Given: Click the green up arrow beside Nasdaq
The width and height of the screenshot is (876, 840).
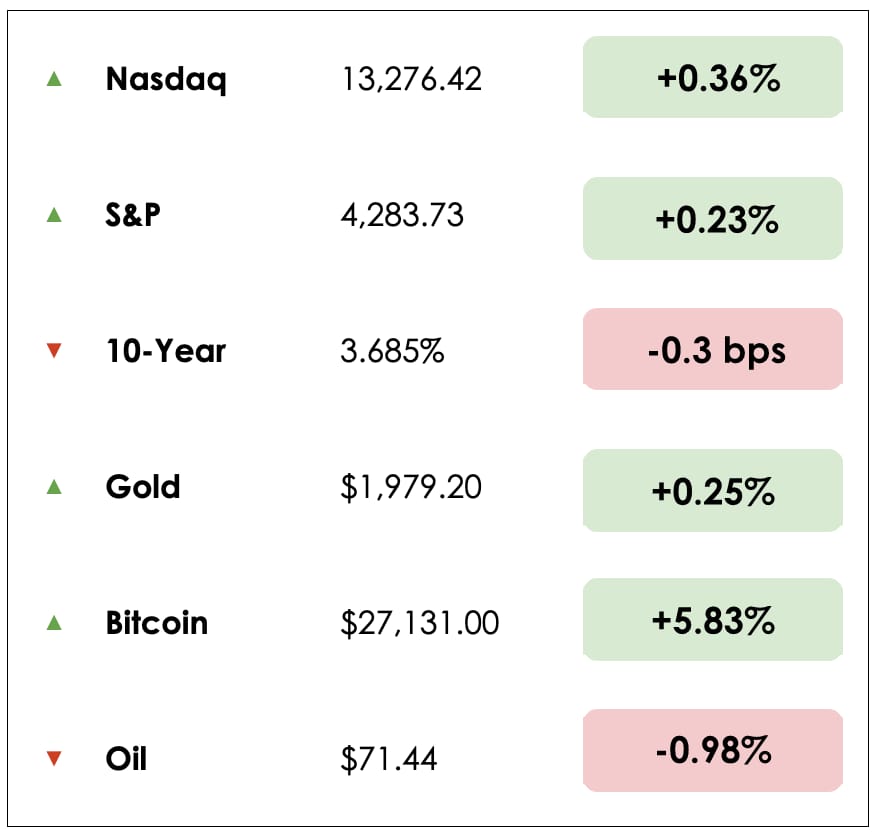Looking at the screenshot, I should tap(54, 78).
